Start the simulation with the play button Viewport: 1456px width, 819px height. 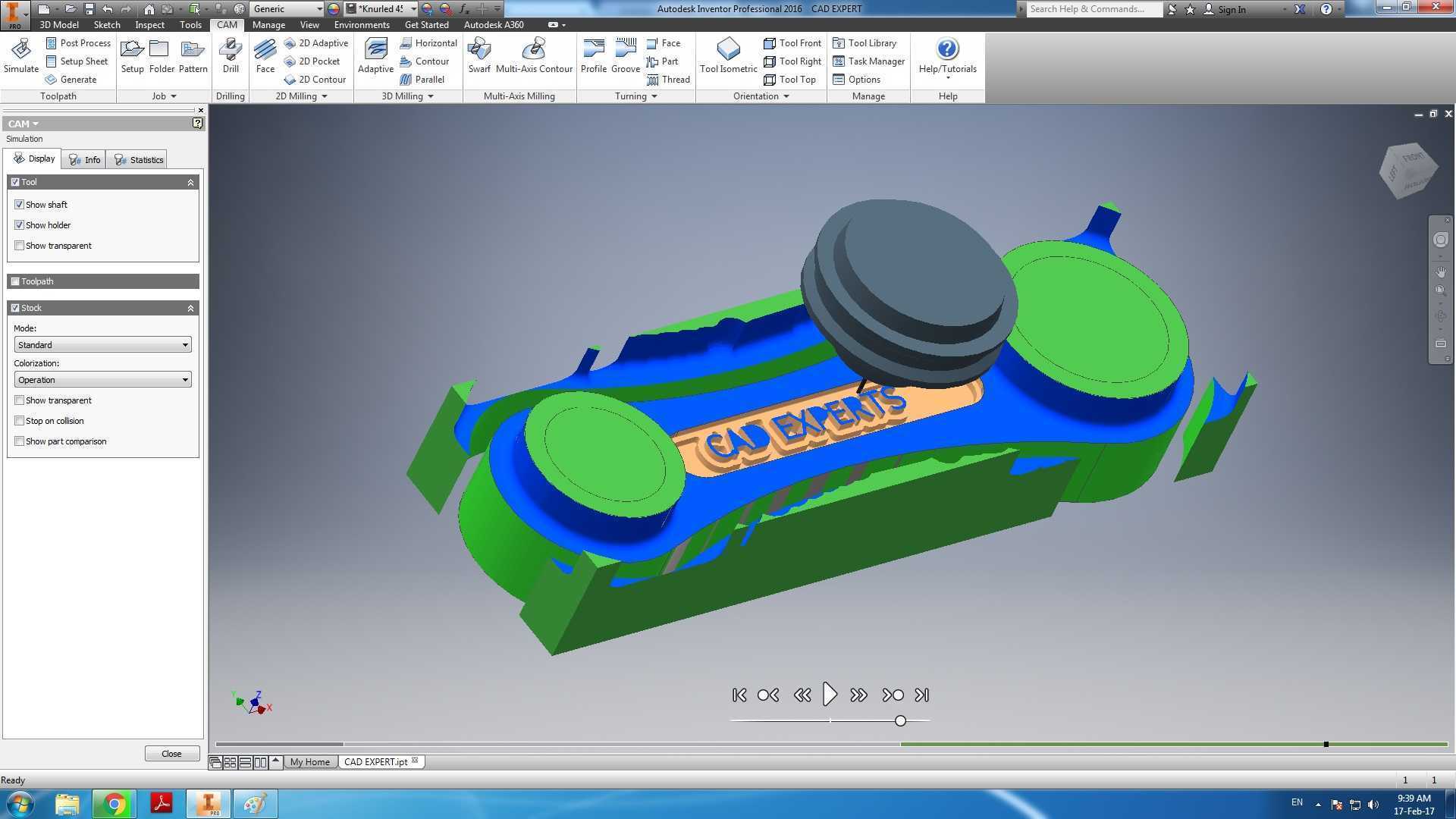830,695
